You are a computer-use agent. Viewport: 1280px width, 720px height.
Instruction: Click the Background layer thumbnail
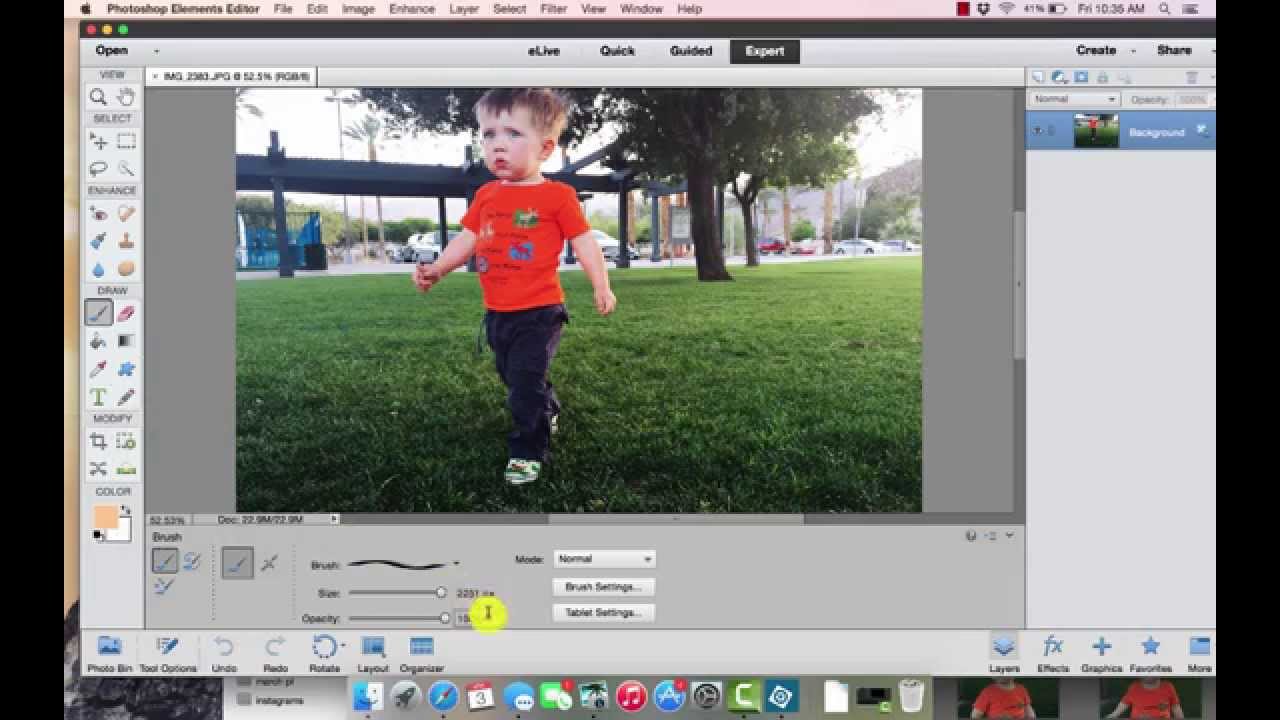1096,131
